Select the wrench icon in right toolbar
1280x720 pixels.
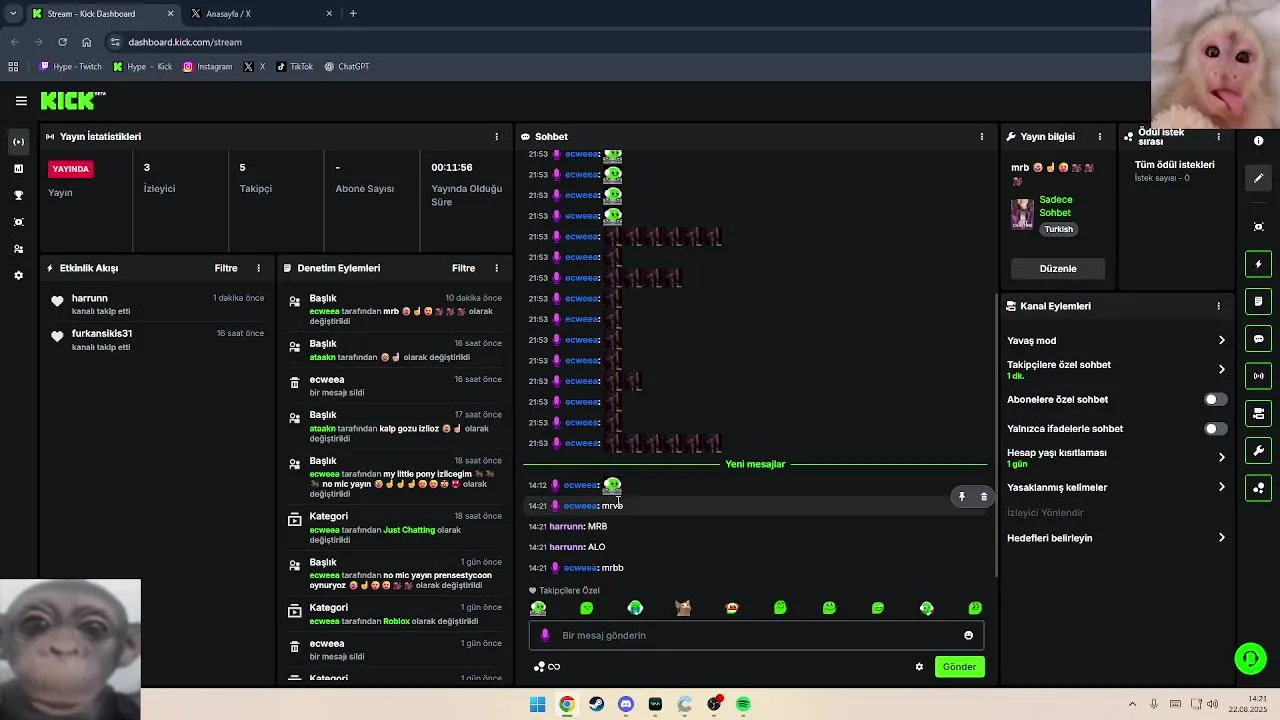tap(1259, 451)
